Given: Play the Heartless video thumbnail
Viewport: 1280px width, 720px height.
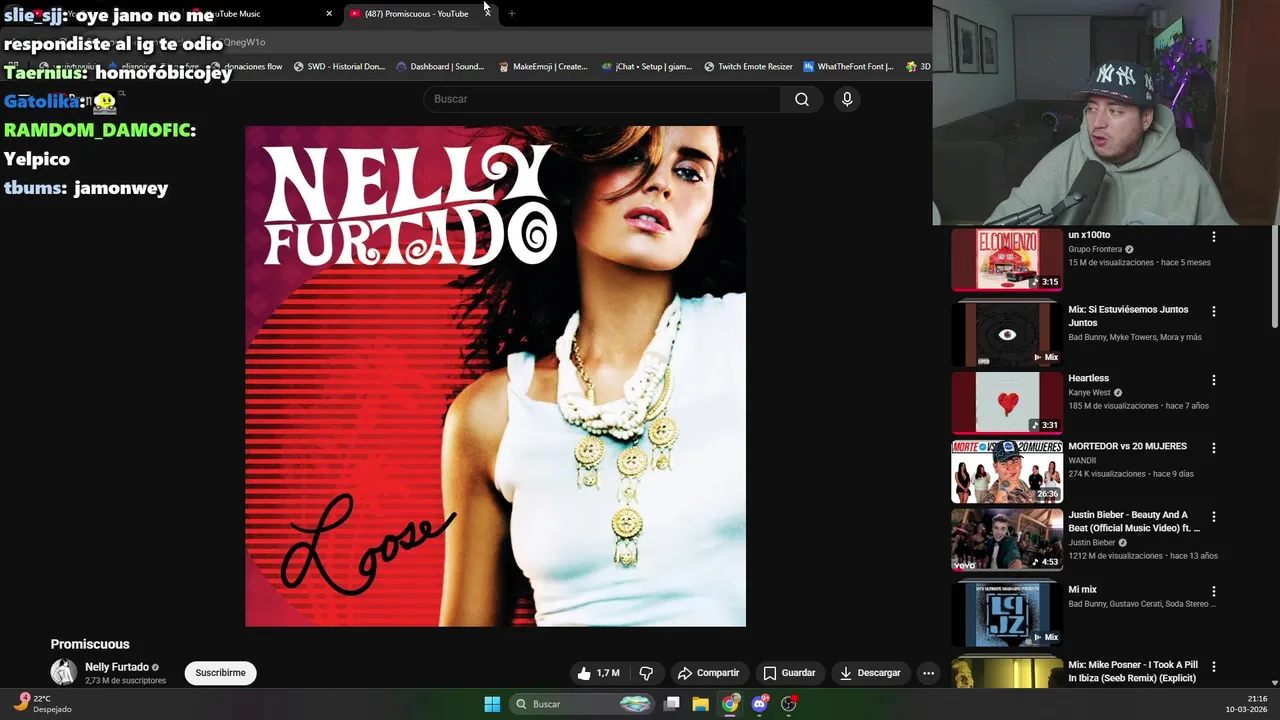Looking at the screenshot, I should tap(1006, 402).
